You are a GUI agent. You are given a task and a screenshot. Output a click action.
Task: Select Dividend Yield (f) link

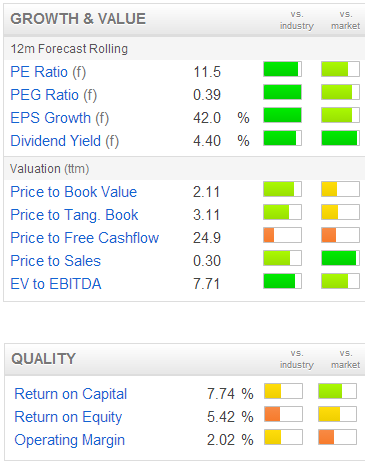(65, 141)
